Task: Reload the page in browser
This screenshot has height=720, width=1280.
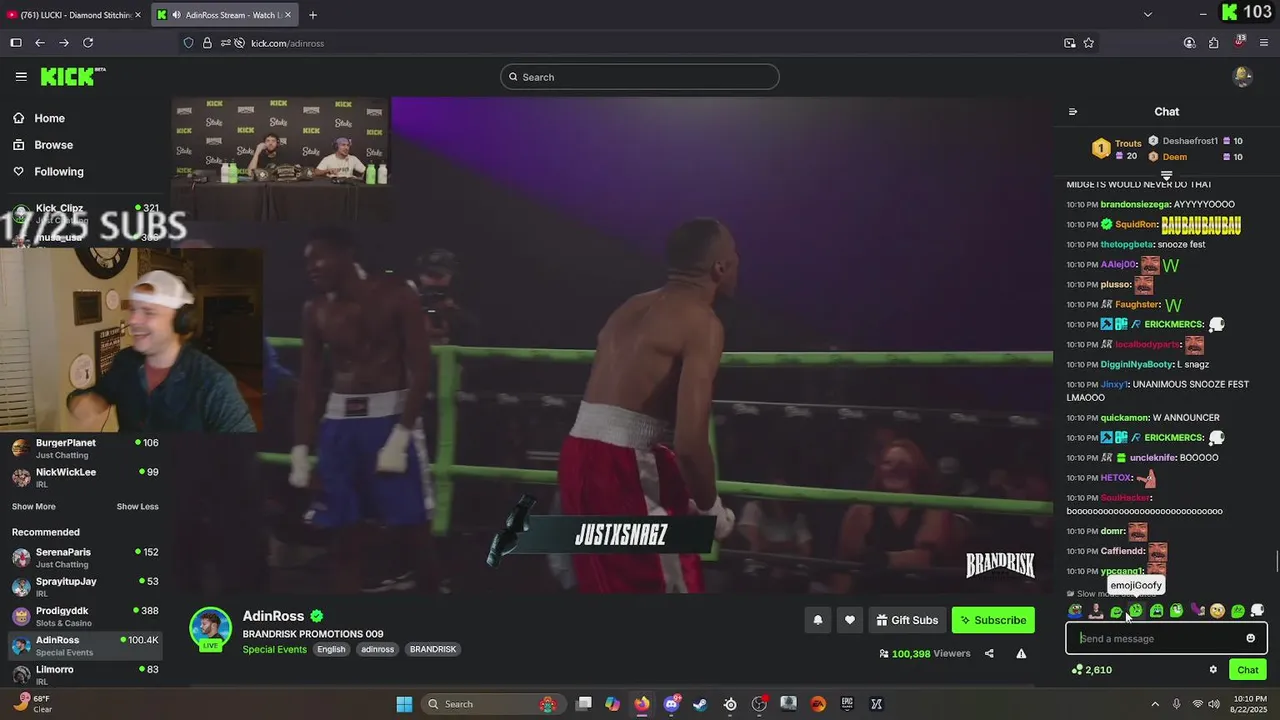Action: click(88, 43)
